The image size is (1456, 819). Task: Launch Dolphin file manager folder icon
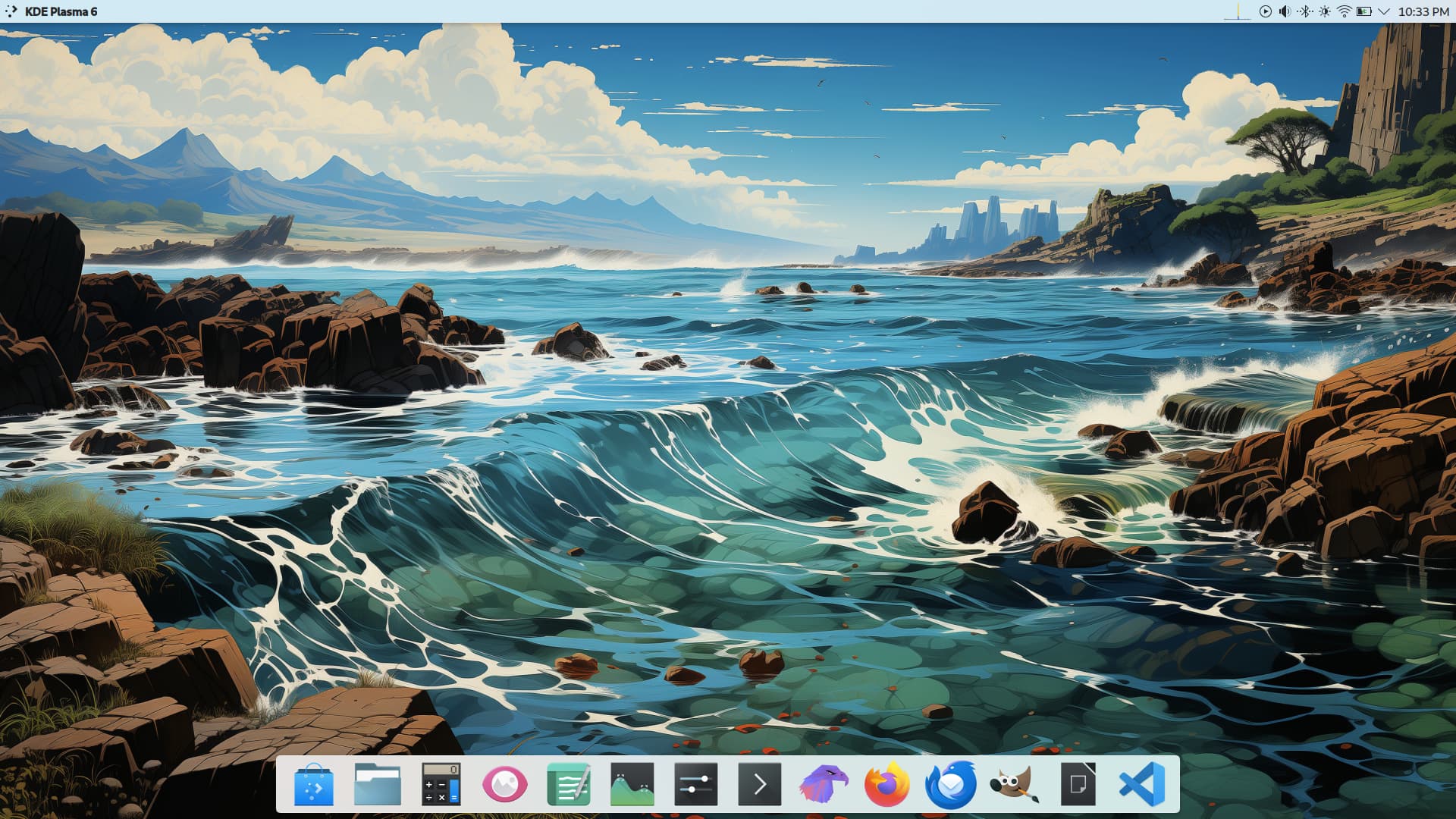(x=377, y=784)
